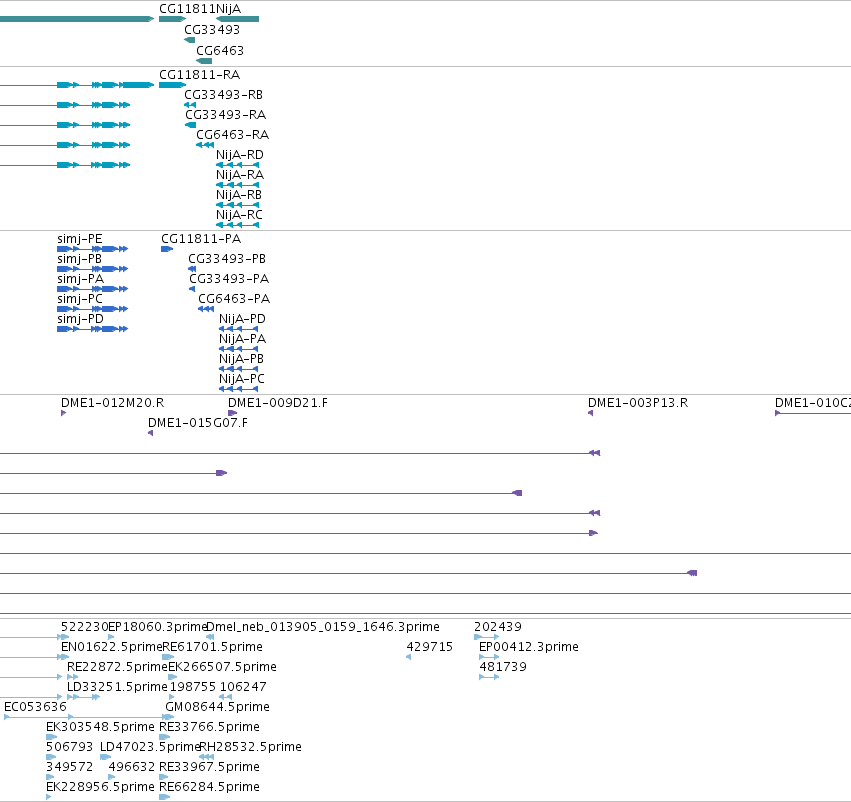The width and height of the screenshot is (851, 802).
Task: Click EST label RE66284.5prime
Action: pos(209,787)
